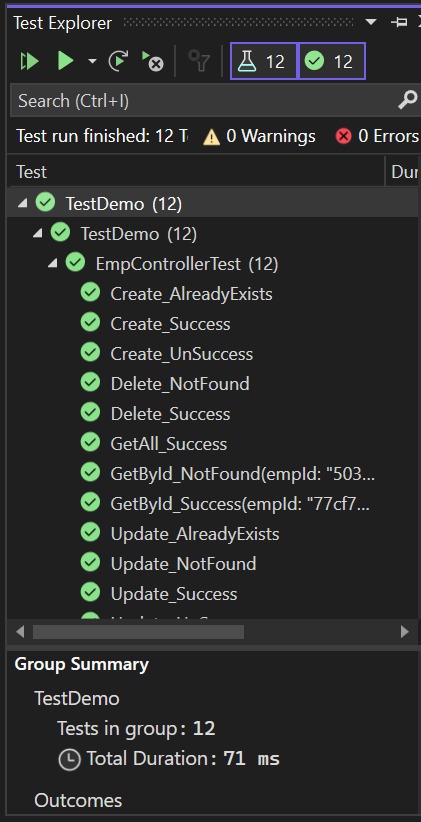Focus the Search (Ctrl+I) box
Viewport: 421px width, 822px height.
click(x=204, y=101)
